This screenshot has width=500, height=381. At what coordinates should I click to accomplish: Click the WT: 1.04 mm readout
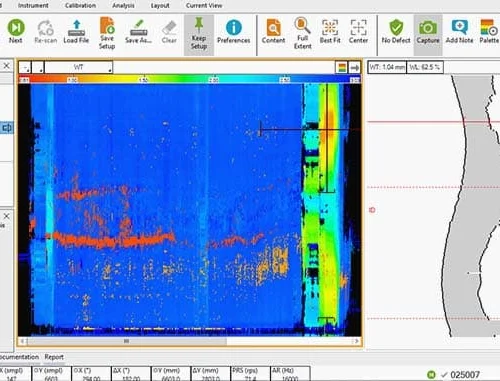coord(387,67)
